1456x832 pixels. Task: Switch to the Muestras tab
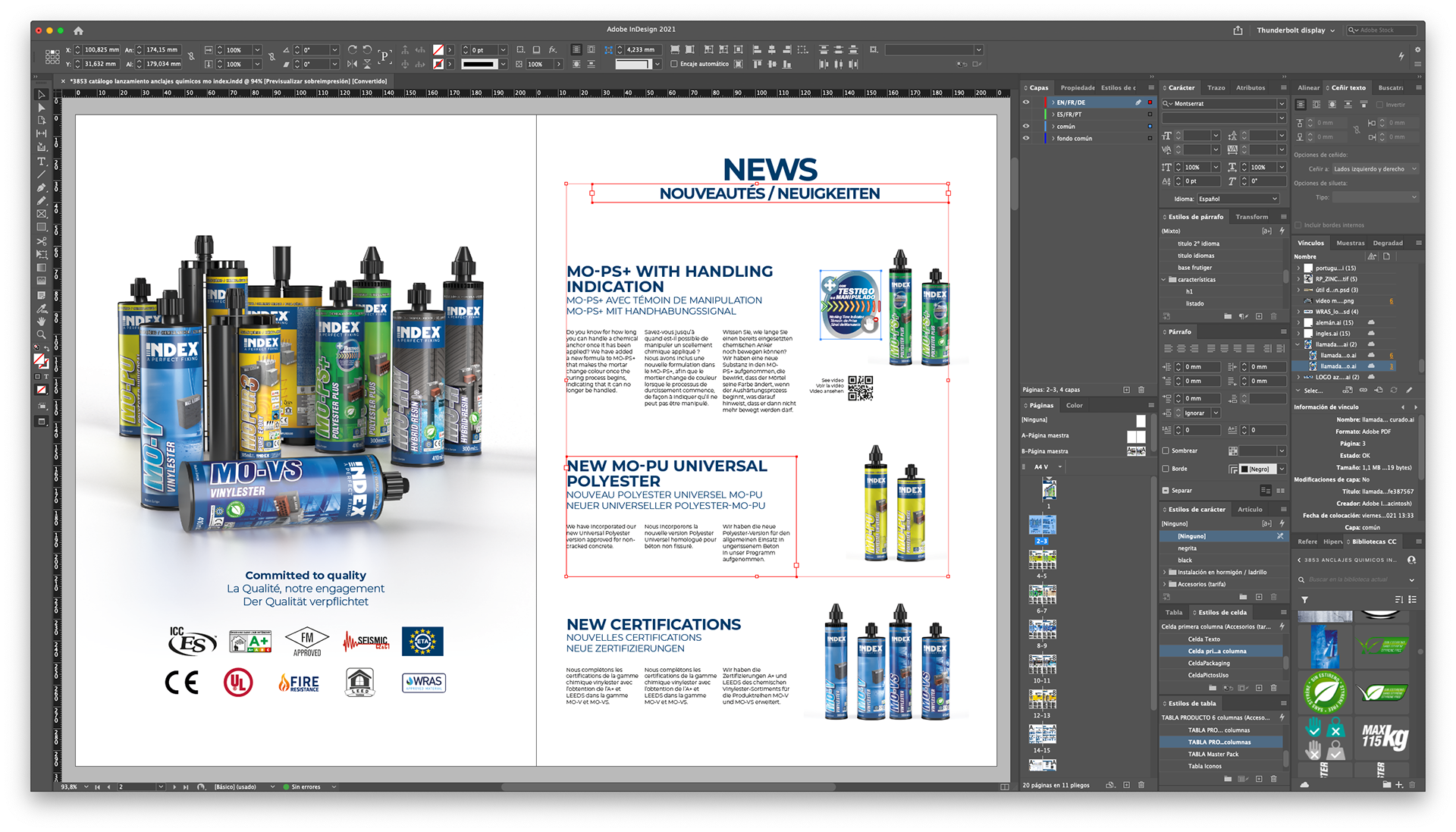coord(1350,243)
